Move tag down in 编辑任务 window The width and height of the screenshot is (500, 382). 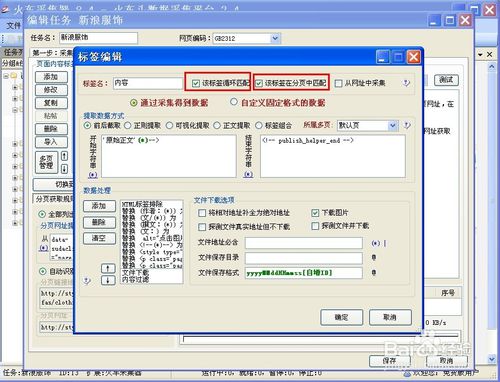[64, 168]
